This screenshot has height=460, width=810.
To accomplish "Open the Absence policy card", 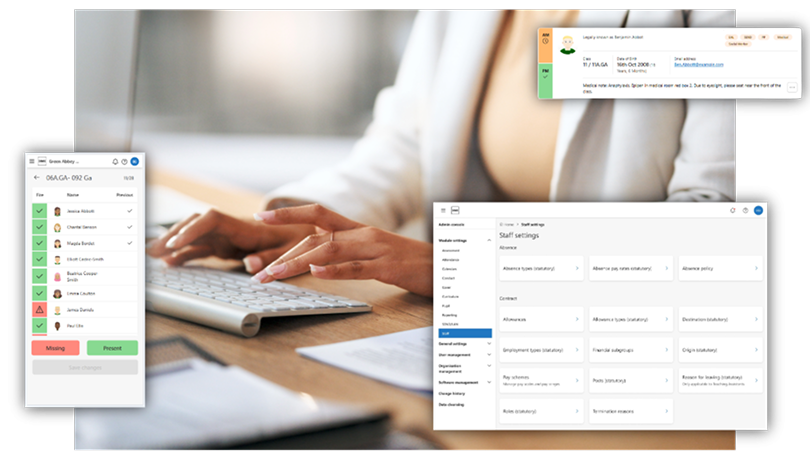I will click(720, 269).
